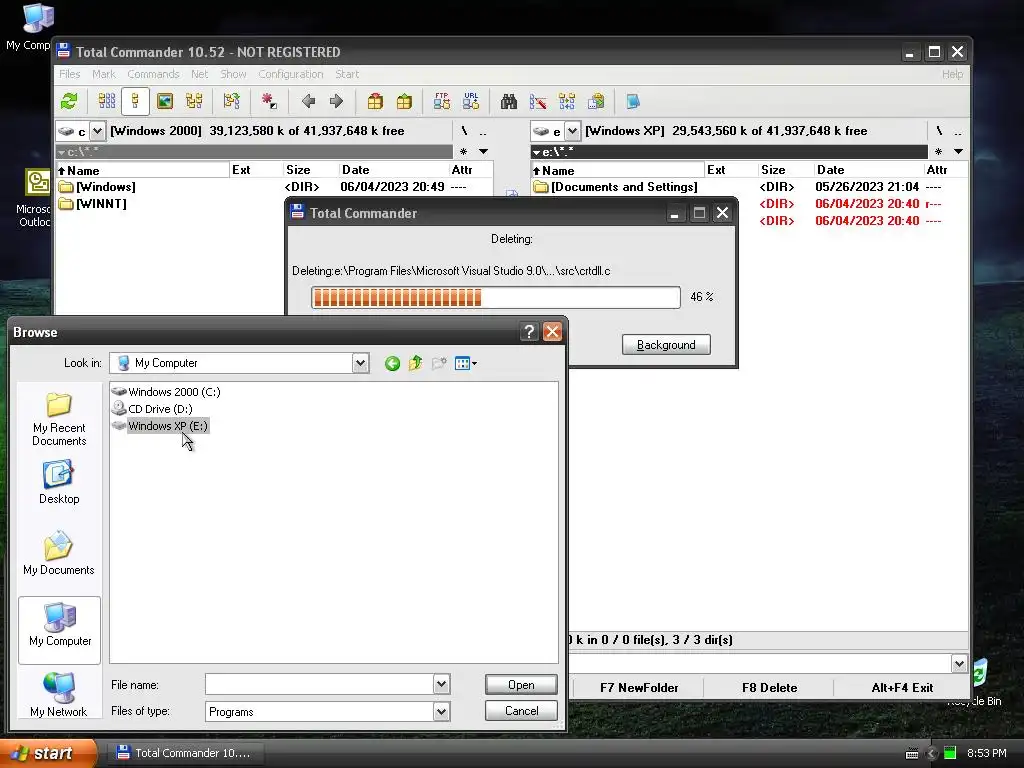The height and width of the screenshot is (768, 1024).
Task: Click the Multi-rename tool icon
Action: point(538,101)
